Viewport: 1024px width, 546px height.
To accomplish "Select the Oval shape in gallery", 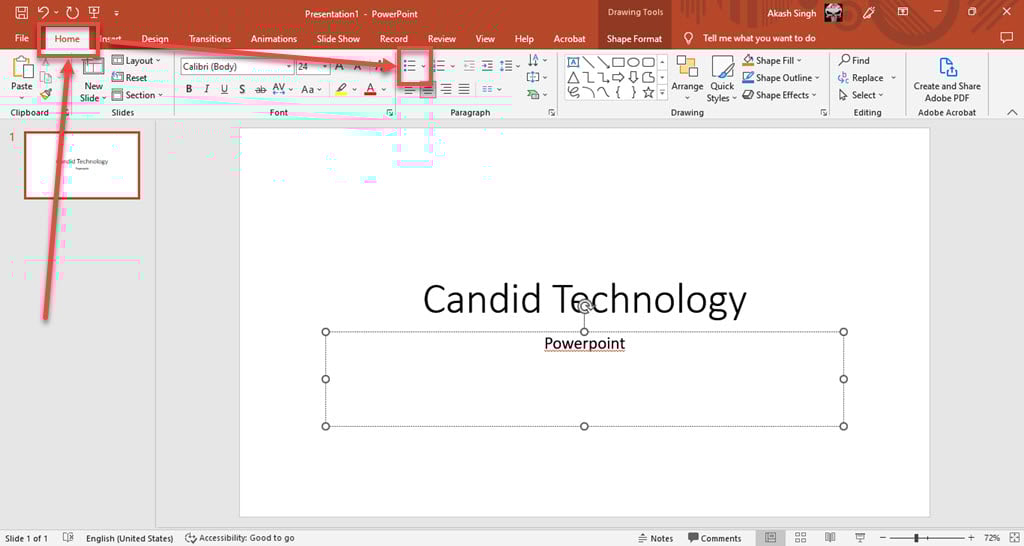I will [x=633, y=63].
